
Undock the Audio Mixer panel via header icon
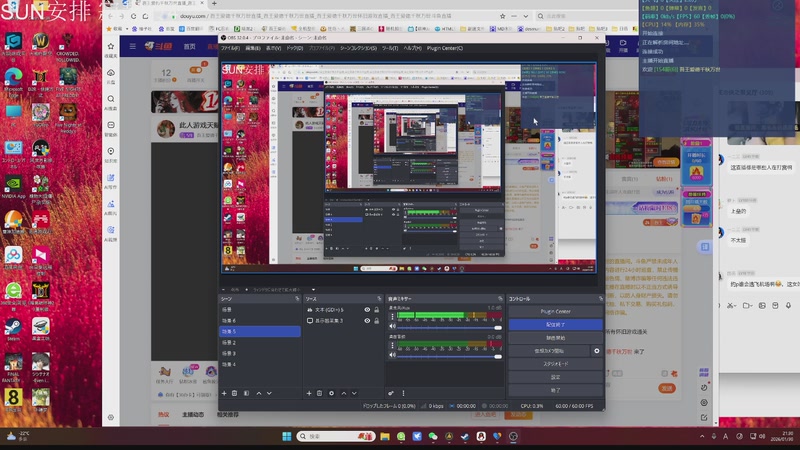[500, 298]
